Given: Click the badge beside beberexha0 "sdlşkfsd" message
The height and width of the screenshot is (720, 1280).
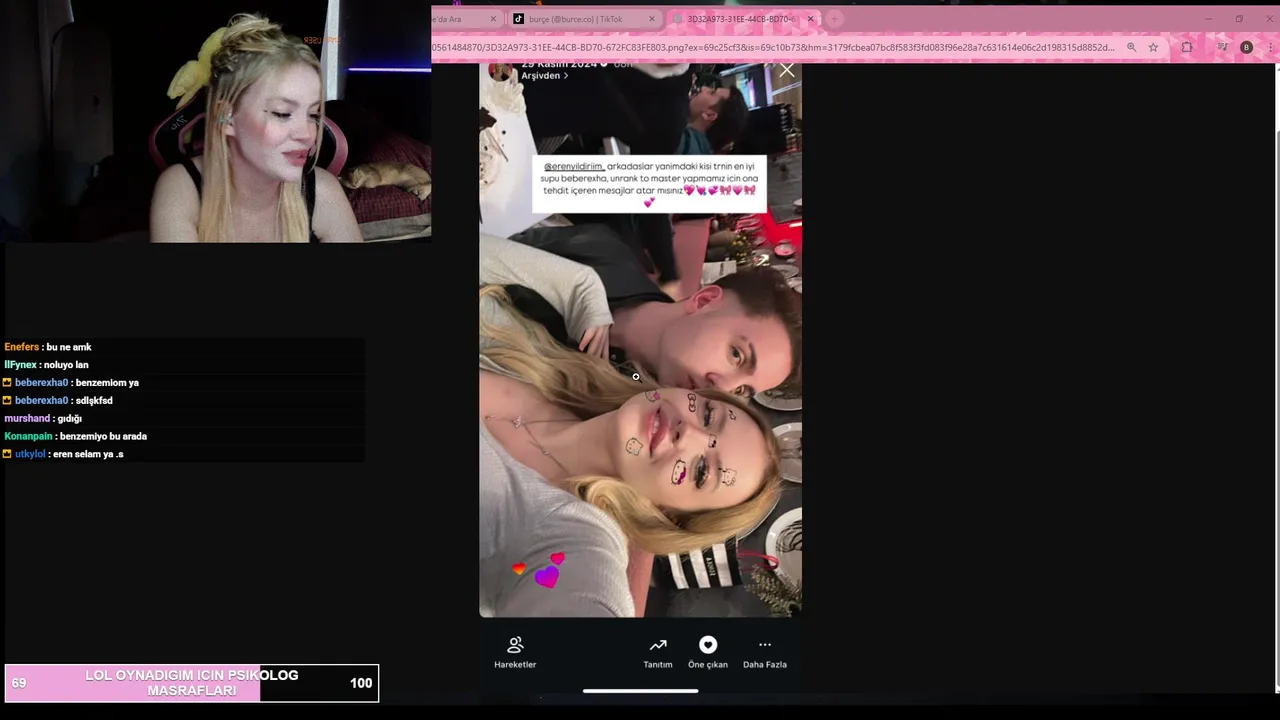Looking at the screenshot, I should click(7, 401).
